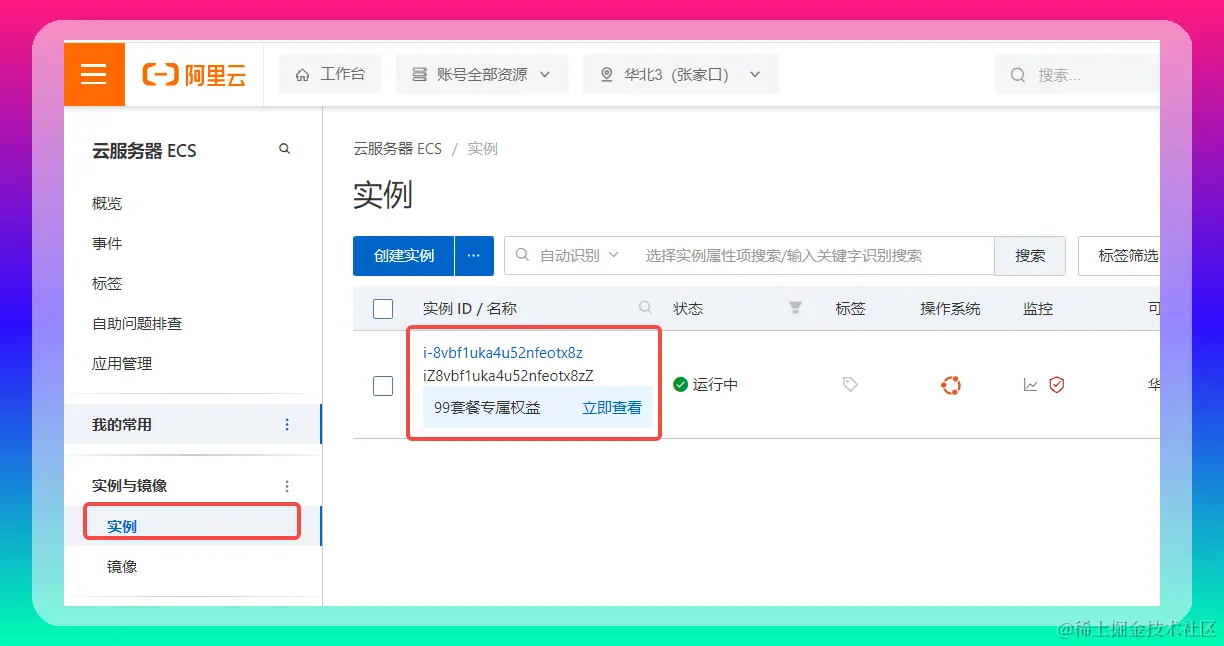Image resolution: width=1224 pixels, height=646 pixels.
Task: Select 镜像 in the sidebar
Action: [x=122, y=566]
